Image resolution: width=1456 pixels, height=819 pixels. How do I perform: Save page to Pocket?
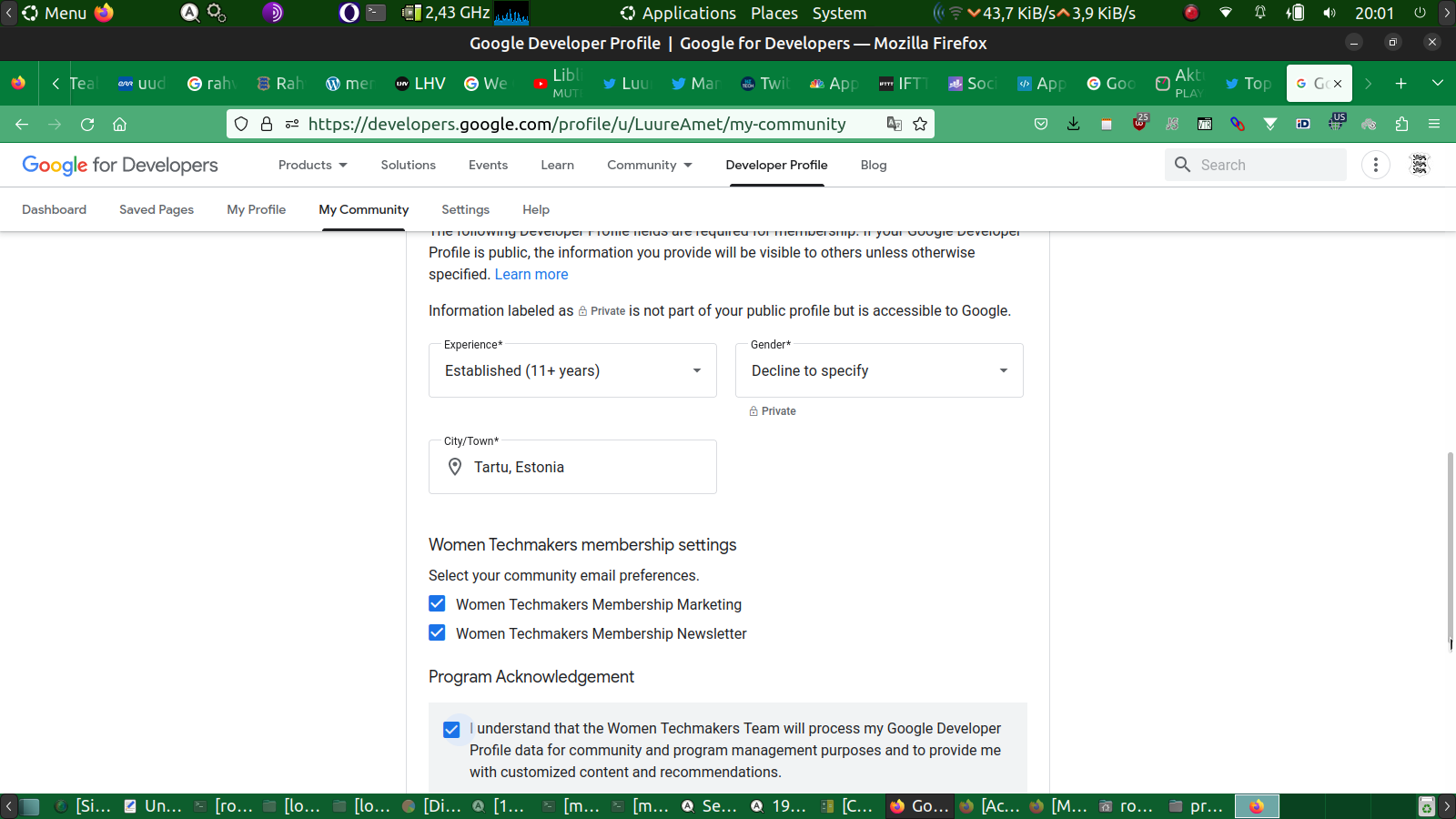(1041, 124)
